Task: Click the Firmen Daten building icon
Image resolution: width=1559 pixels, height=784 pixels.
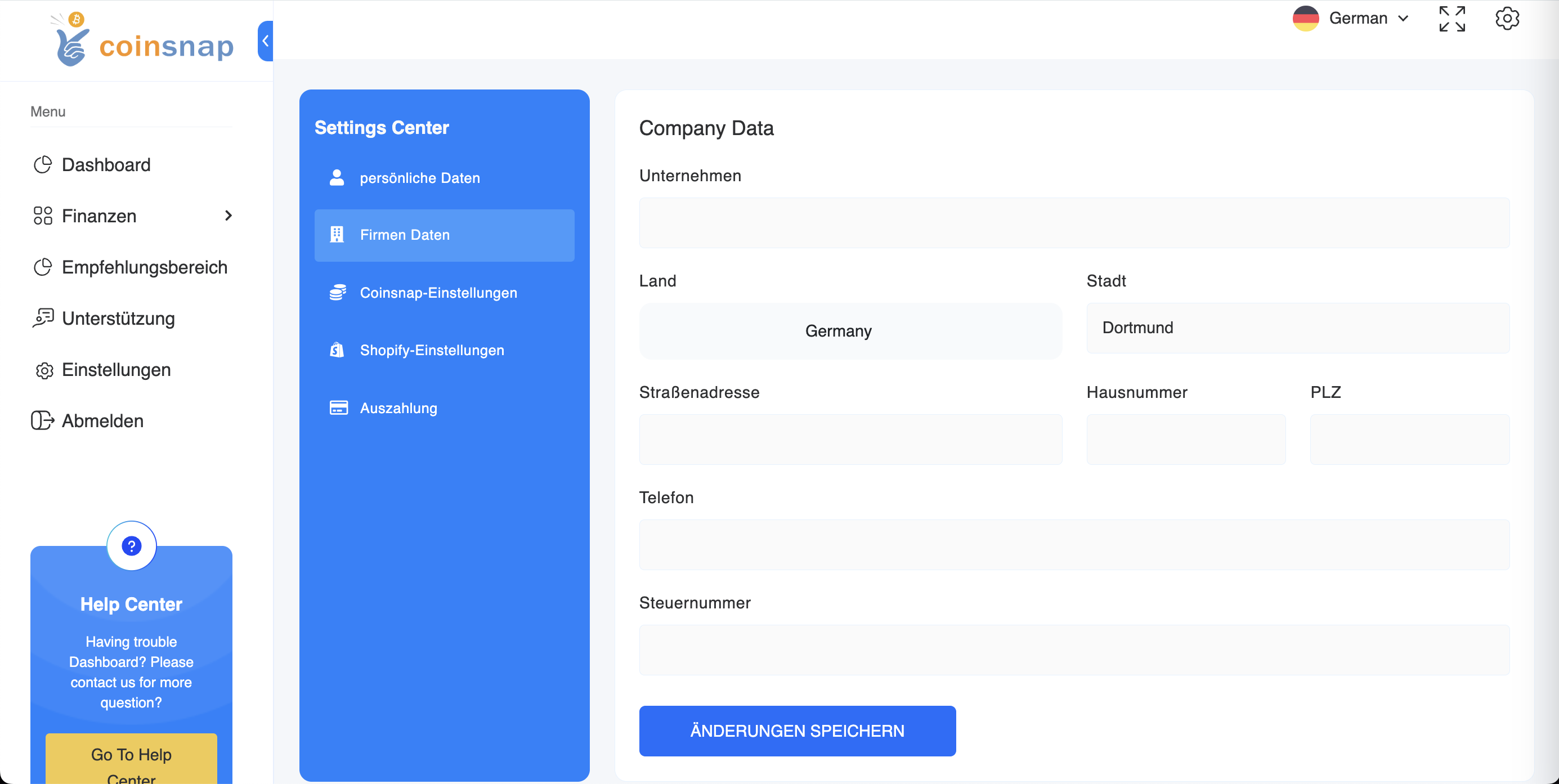Action: click(337, 235)
